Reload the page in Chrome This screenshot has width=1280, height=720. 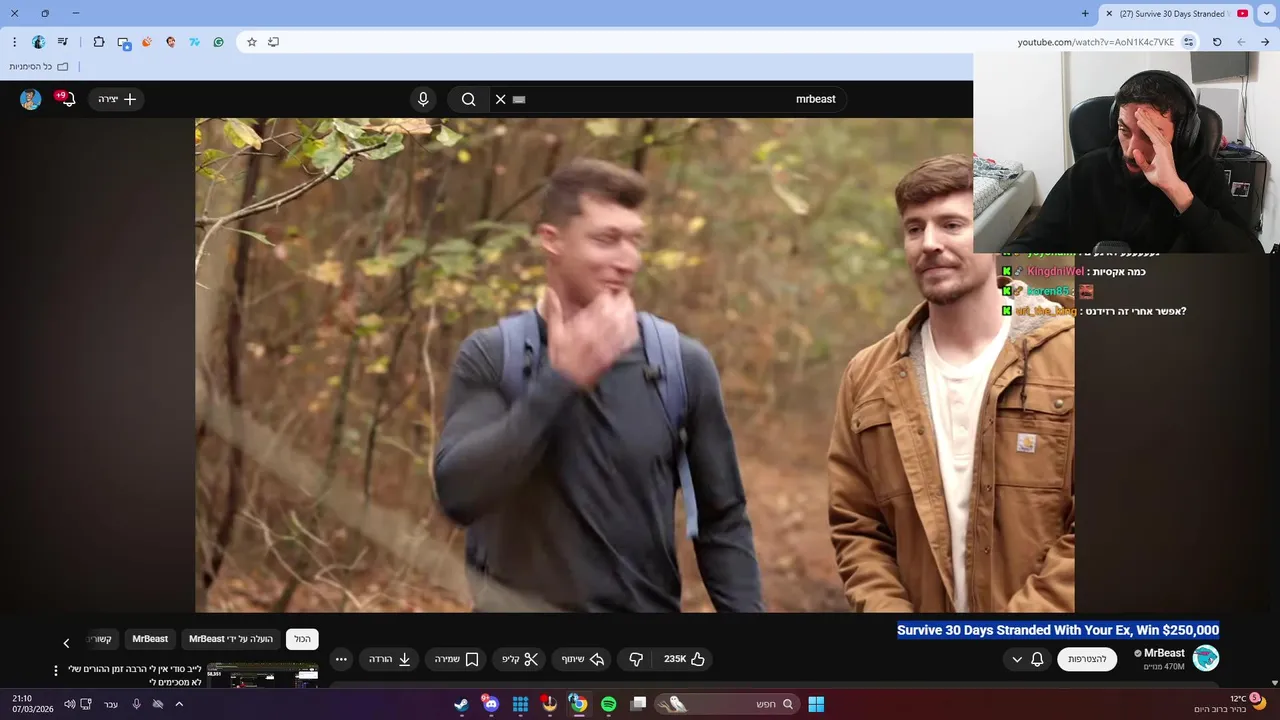[x=1217, y=42]
